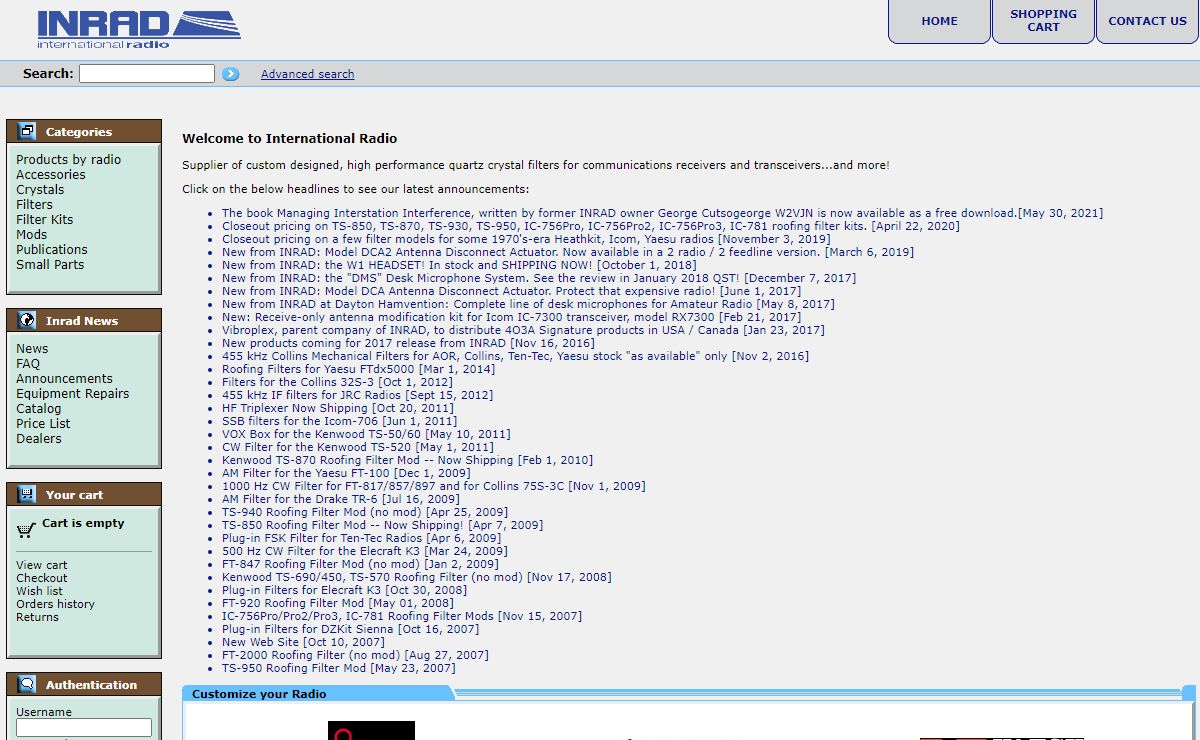Open the DMS Desk Microphone System announcement

click(539, 278)
